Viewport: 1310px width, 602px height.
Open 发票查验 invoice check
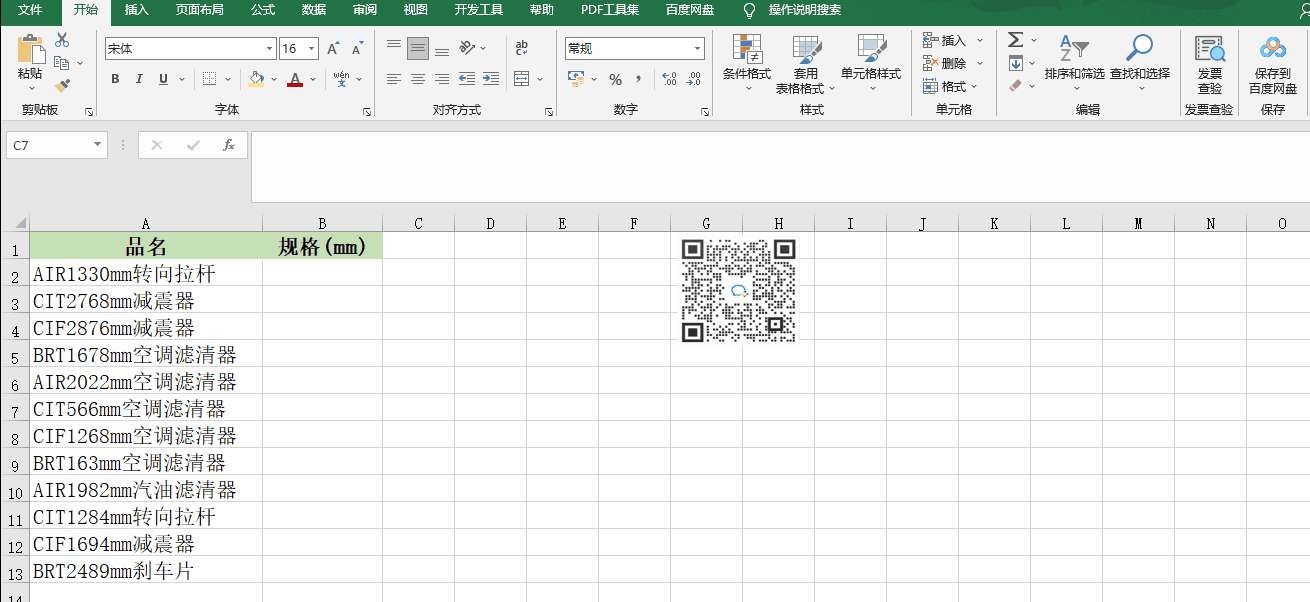(1209, 64)
